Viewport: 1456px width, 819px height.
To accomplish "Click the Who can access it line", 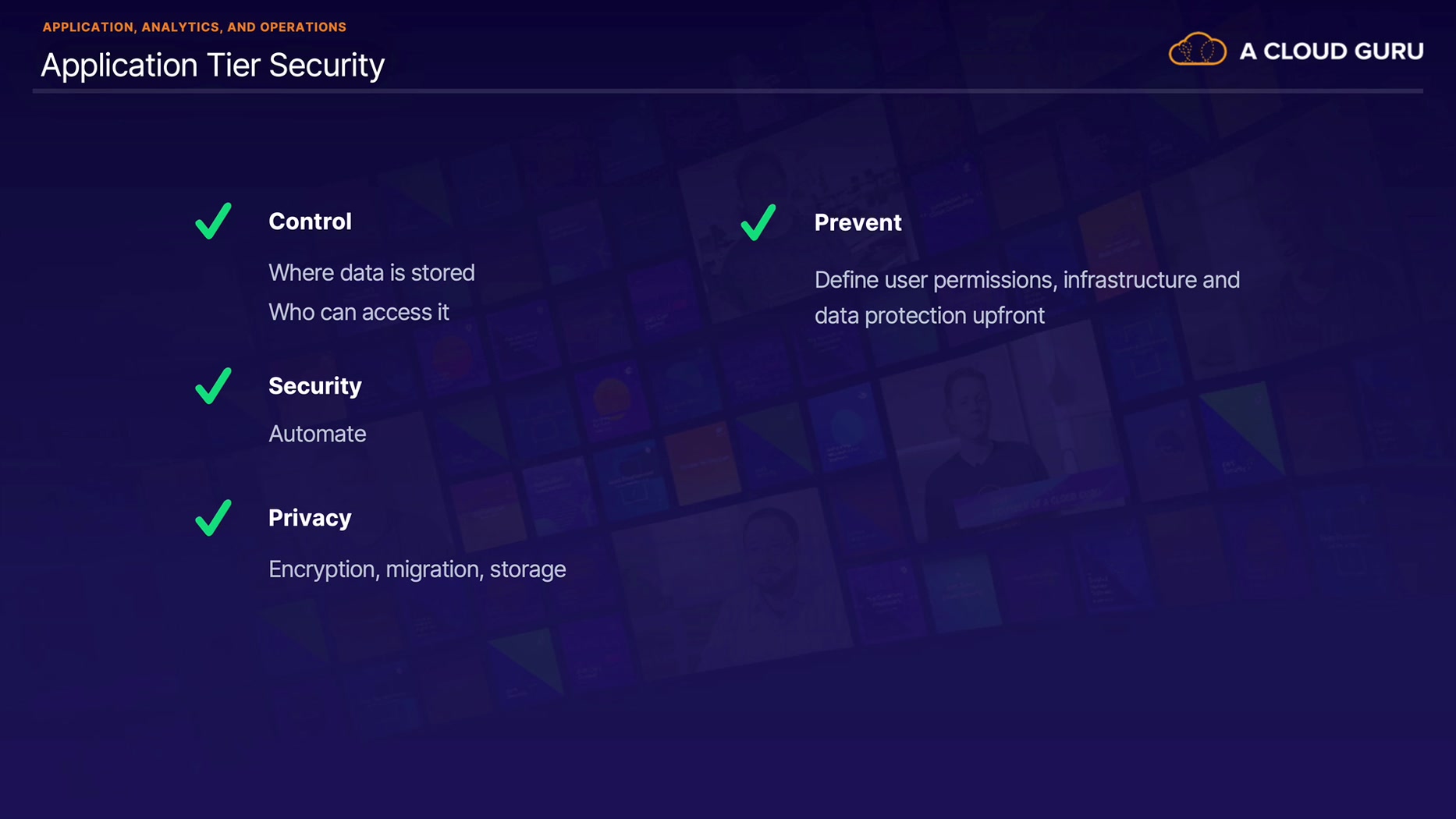I will click(x=359, y=312).
